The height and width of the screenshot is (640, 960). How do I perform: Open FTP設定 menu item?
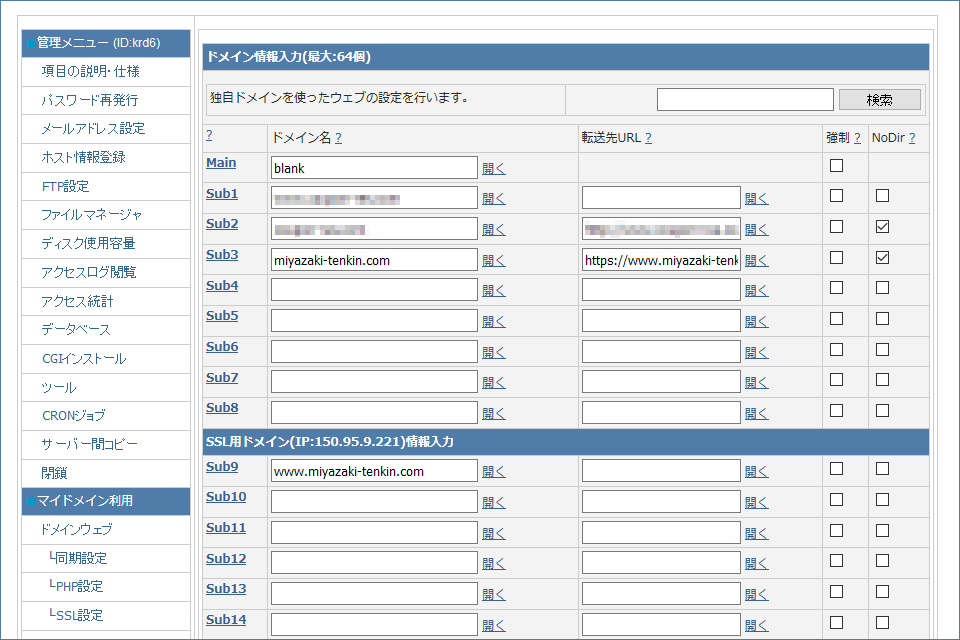click(x=66, y=186)
